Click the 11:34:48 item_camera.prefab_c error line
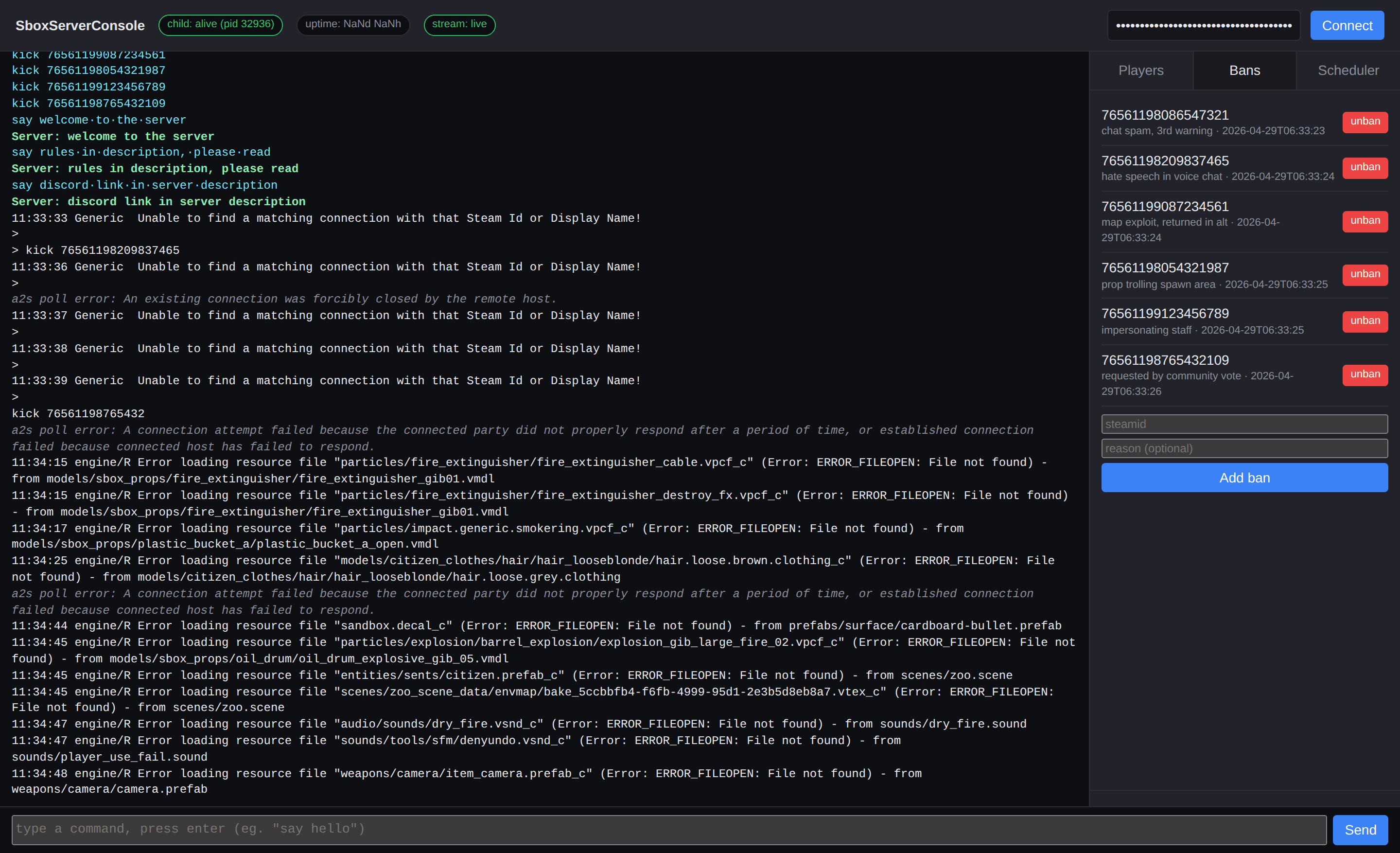This screenshot has width=1400, height=853. [467, 782]
